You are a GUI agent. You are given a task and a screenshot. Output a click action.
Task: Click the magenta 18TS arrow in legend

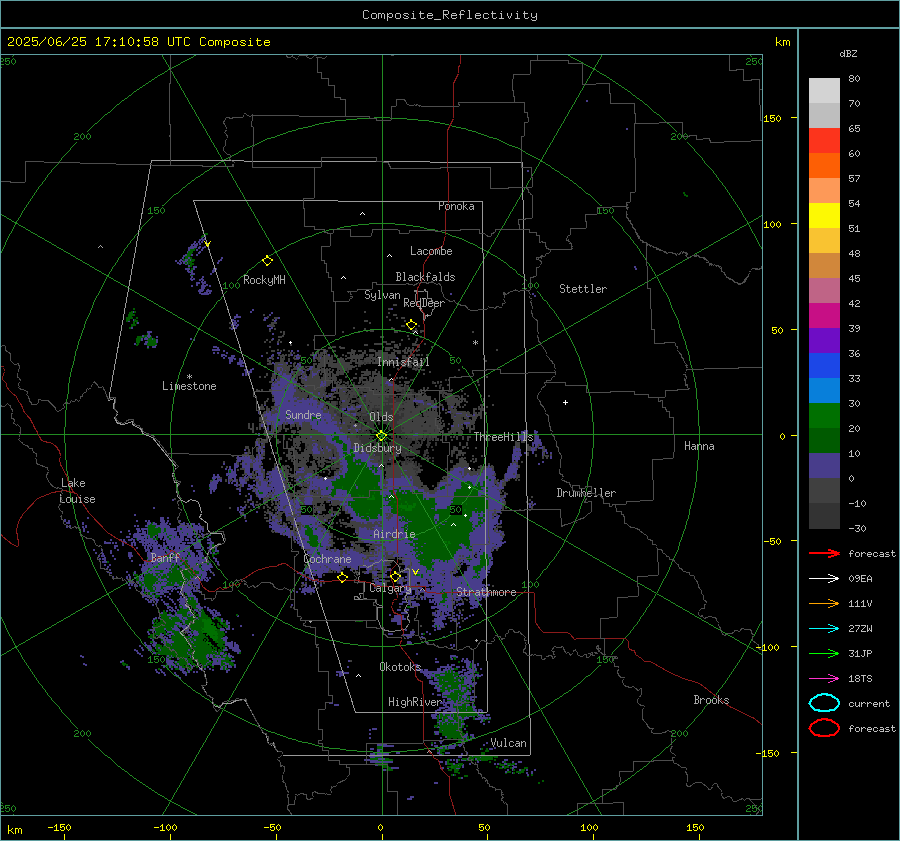824,679
